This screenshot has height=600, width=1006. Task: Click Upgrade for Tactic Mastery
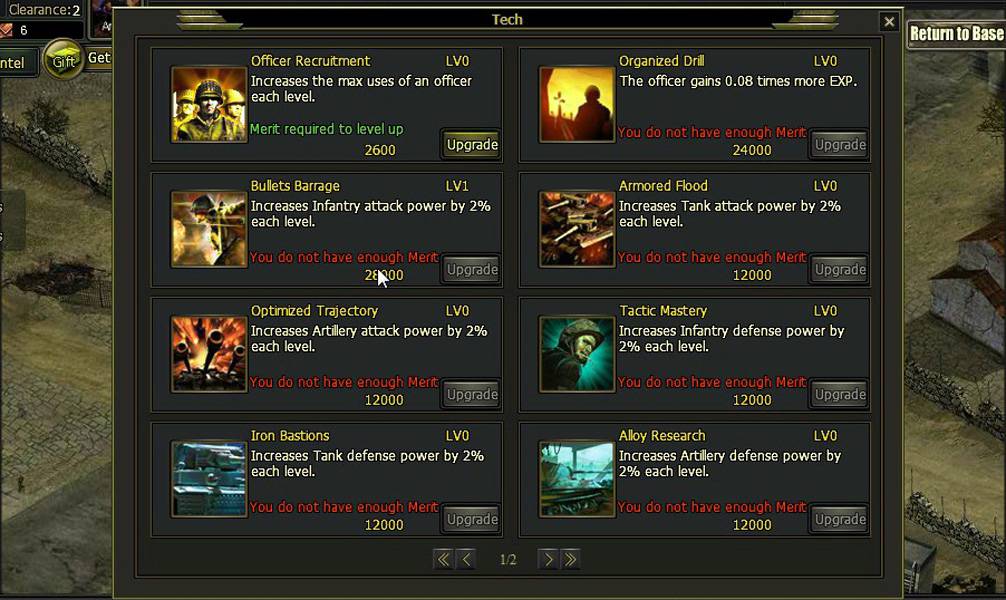point(839,395)
